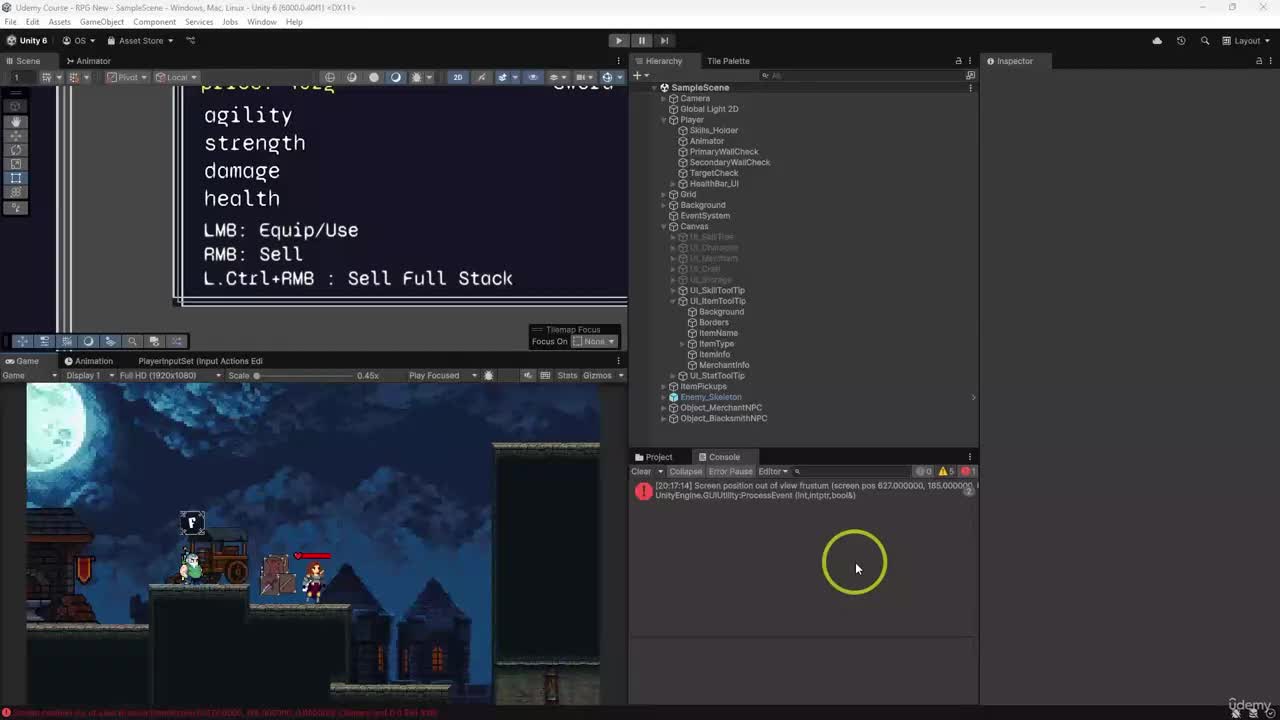
Task: Select Object_BlacksmithNPC in Hierarchy
Action: tap(723, 418)
